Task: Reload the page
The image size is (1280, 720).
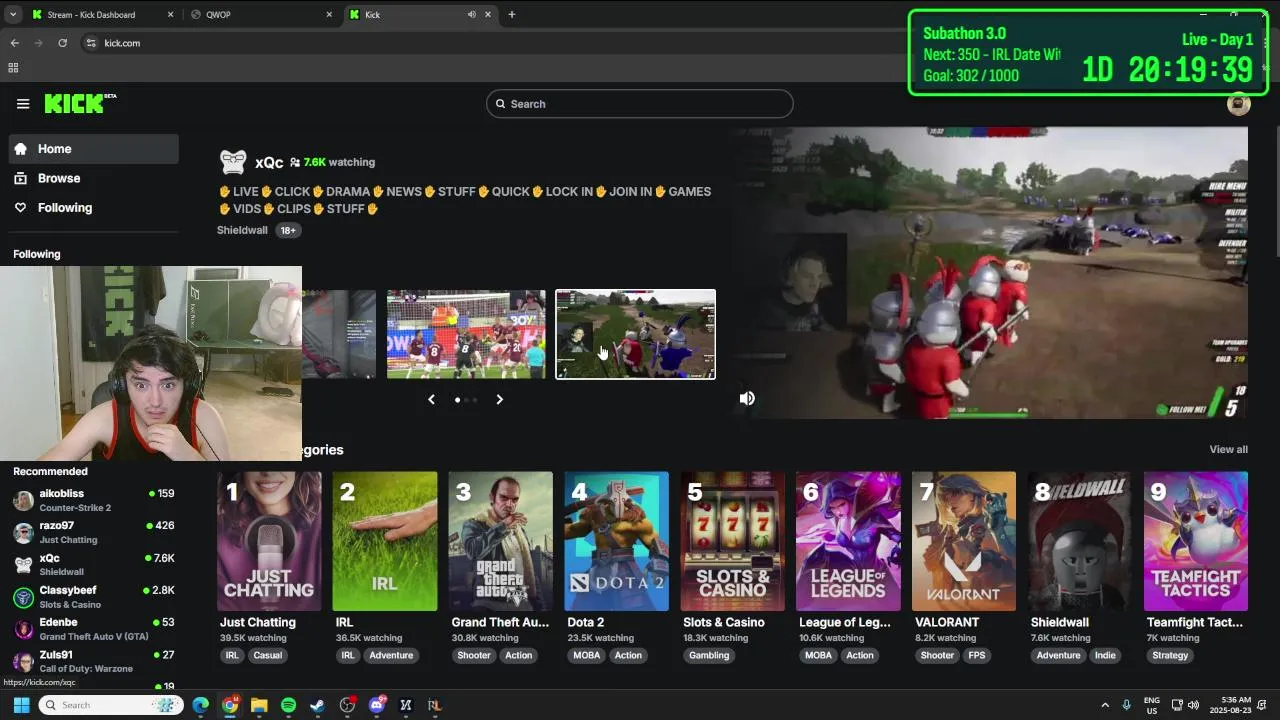Action: [x=62, y=43]
